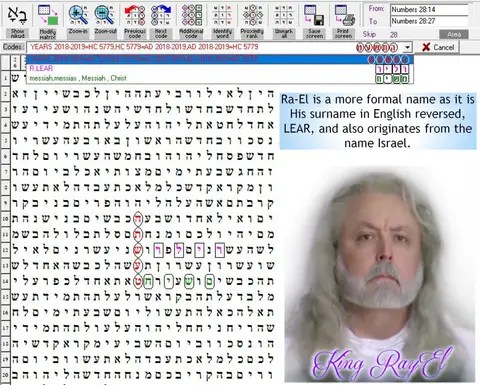The width and height of the screenshot is (480, 385).
Task: Toggle the Show nikud icon
Action: click(x=17, y=15)
